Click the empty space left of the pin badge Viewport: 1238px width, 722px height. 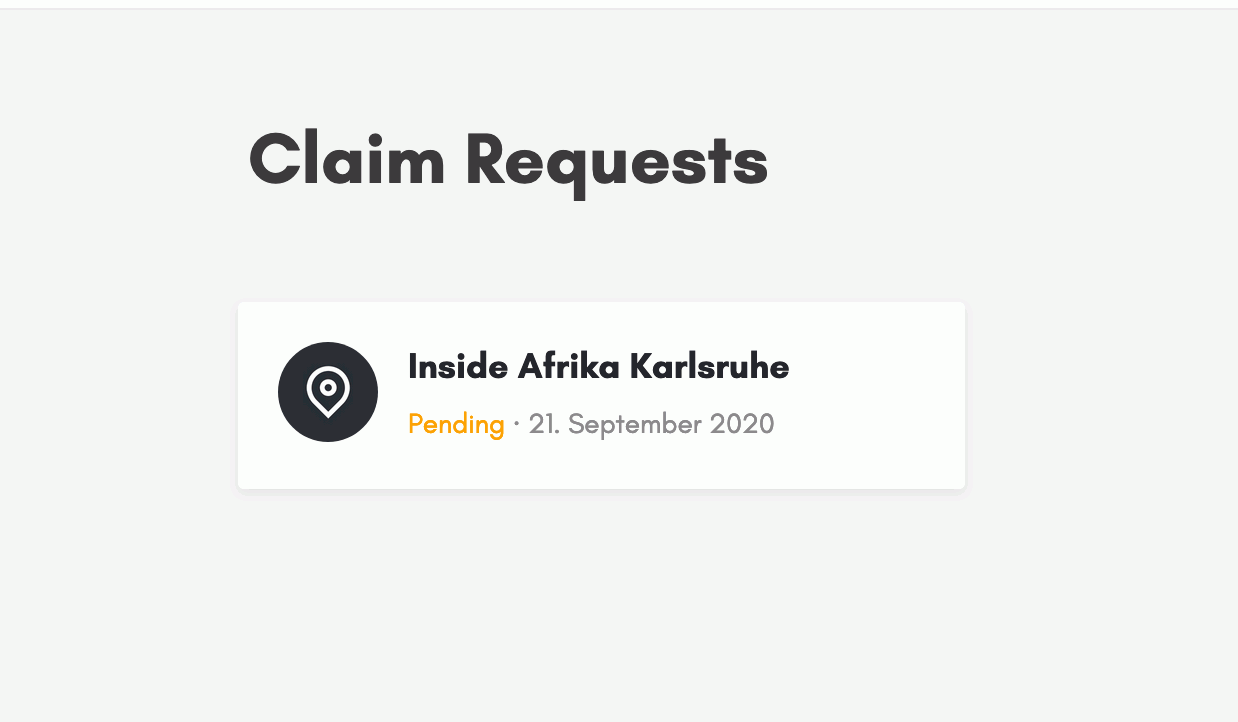tap(258, 392)
